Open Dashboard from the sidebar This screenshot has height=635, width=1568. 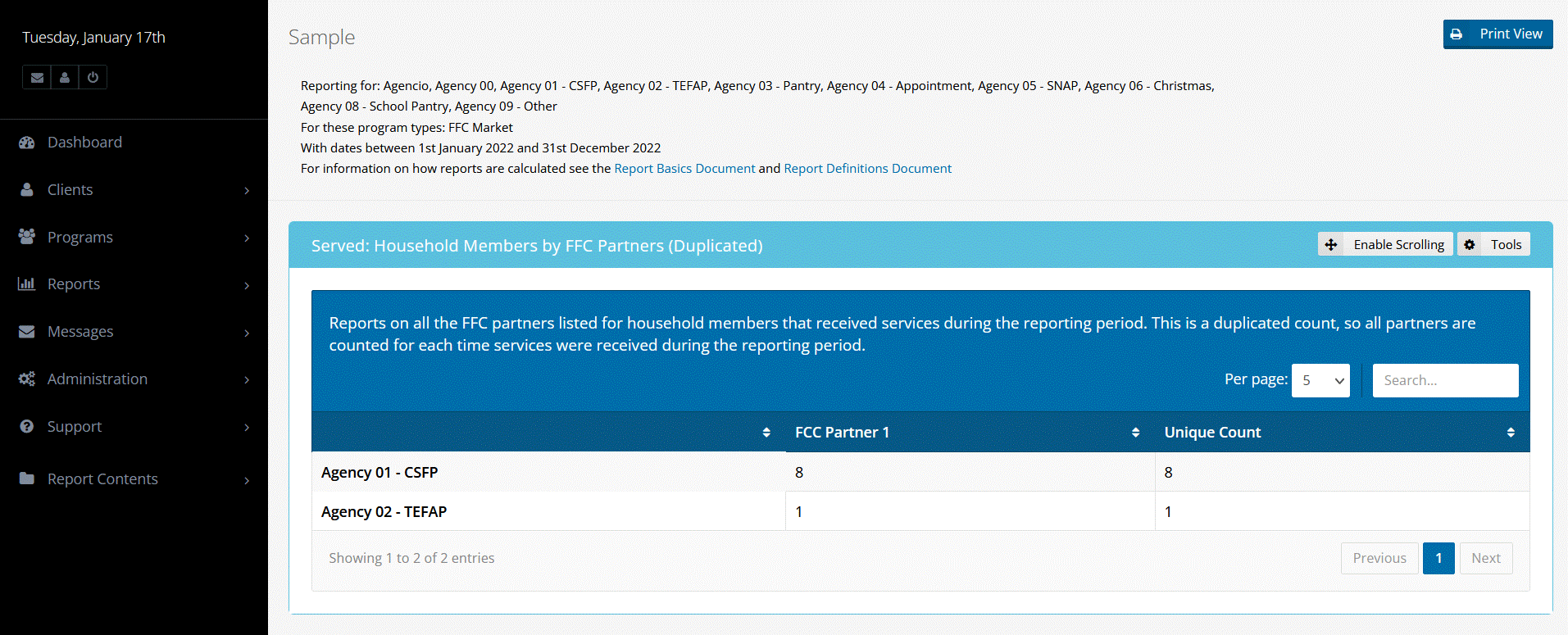[84, 143]
